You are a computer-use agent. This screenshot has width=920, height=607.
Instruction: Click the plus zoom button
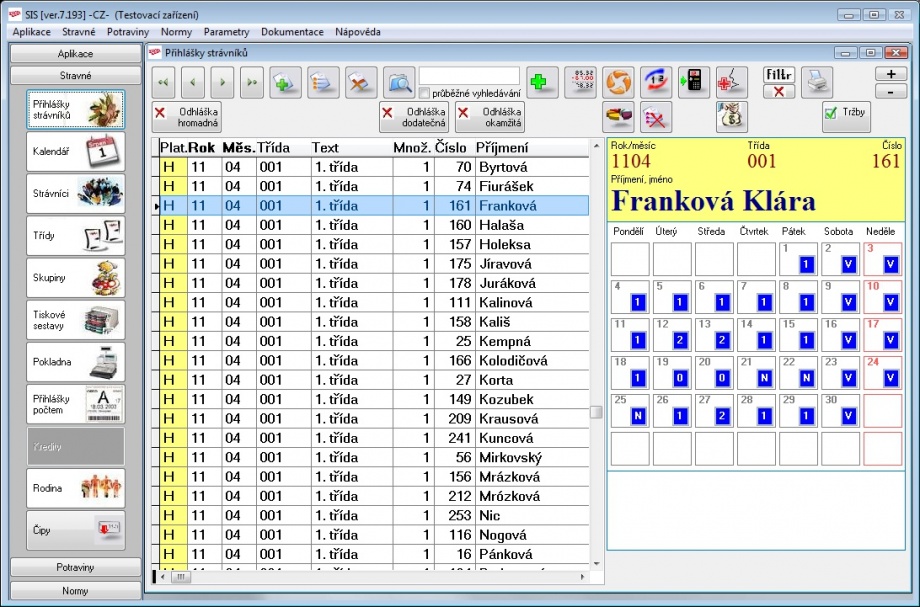point(891,74)
